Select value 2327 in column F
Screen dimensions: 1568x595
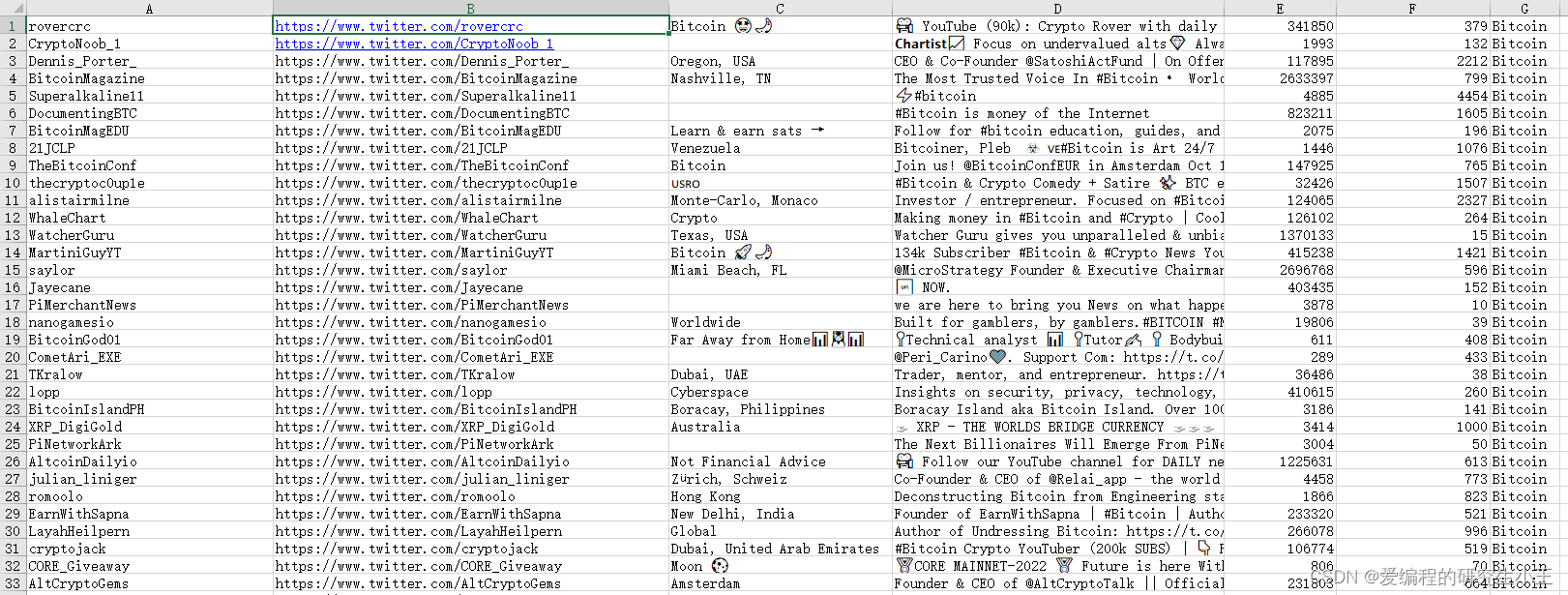click(1412, 200)
